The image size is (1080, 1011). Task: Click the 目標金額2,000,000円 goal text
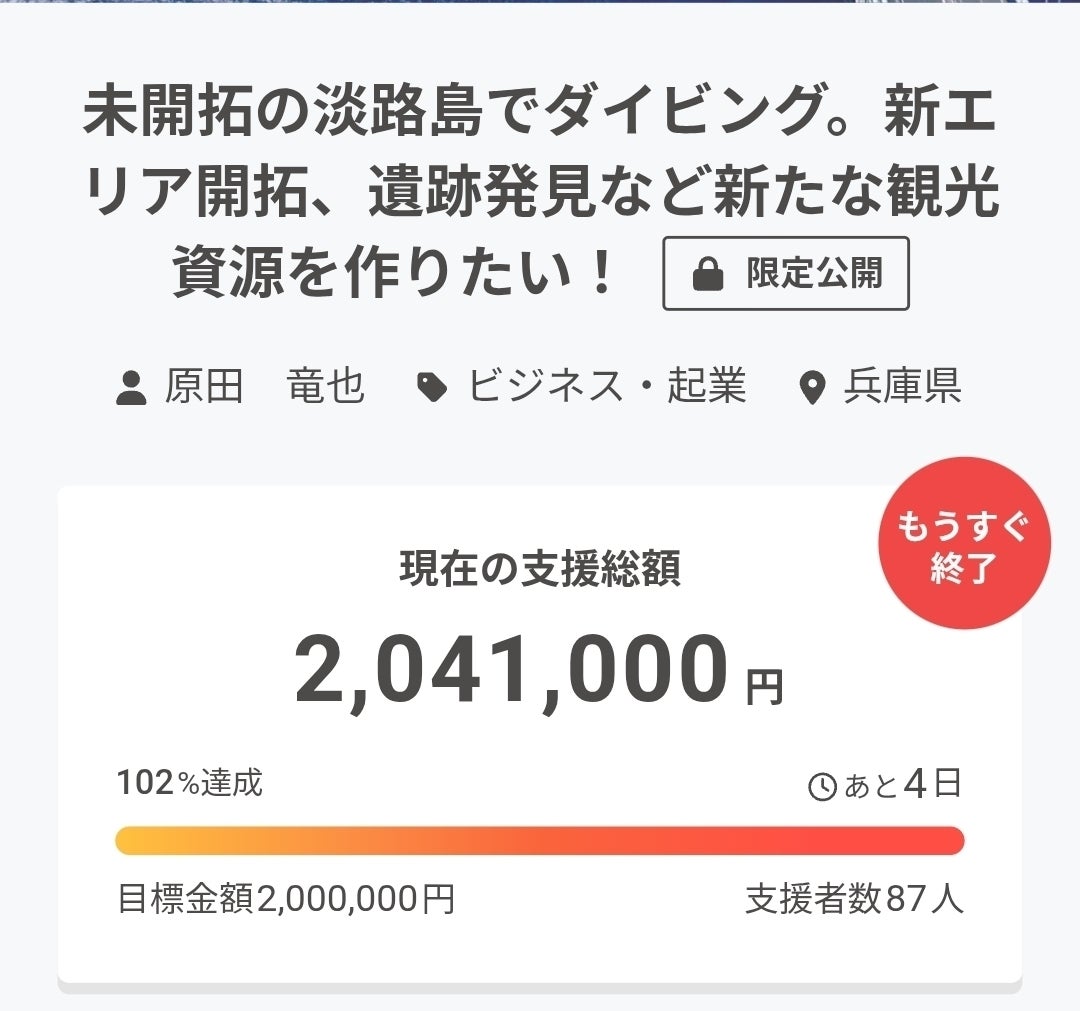[x=286, y=899]
